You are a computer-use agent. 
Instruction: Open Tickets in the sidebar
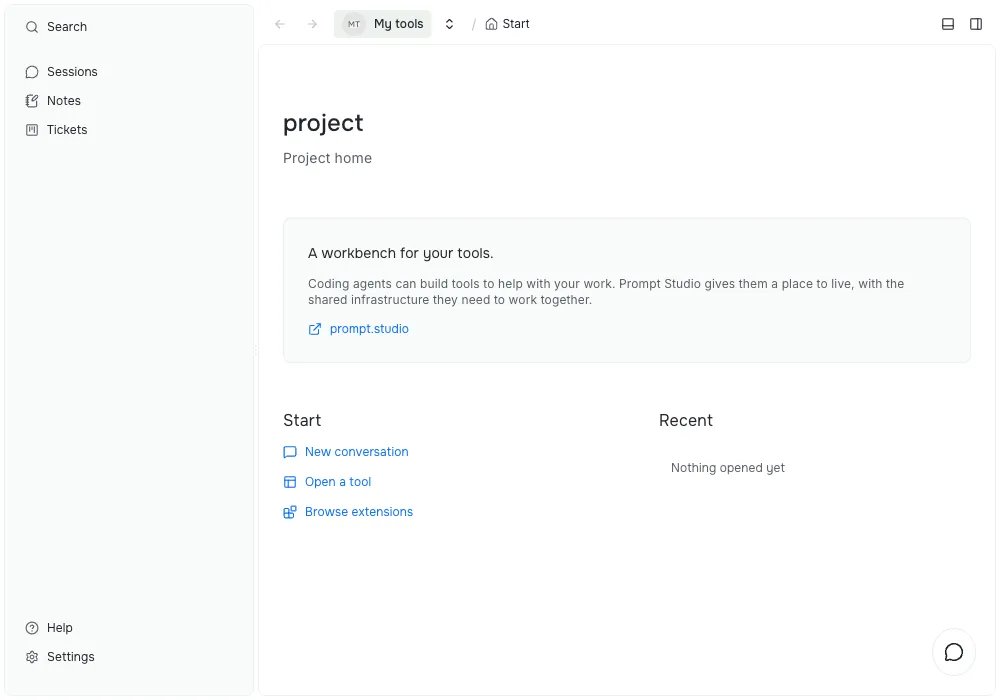point(129,130)
